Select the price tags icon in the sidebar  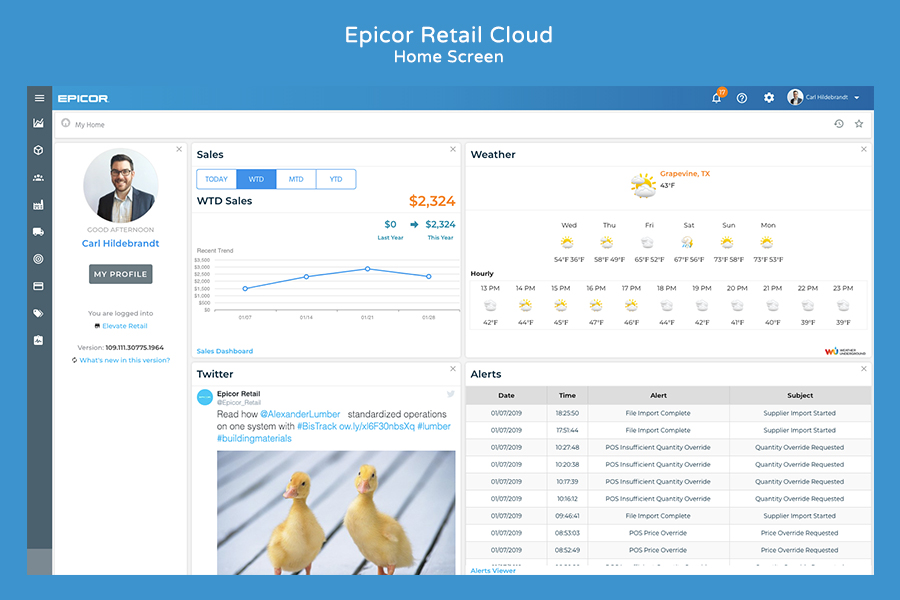[x=39, y=313]
